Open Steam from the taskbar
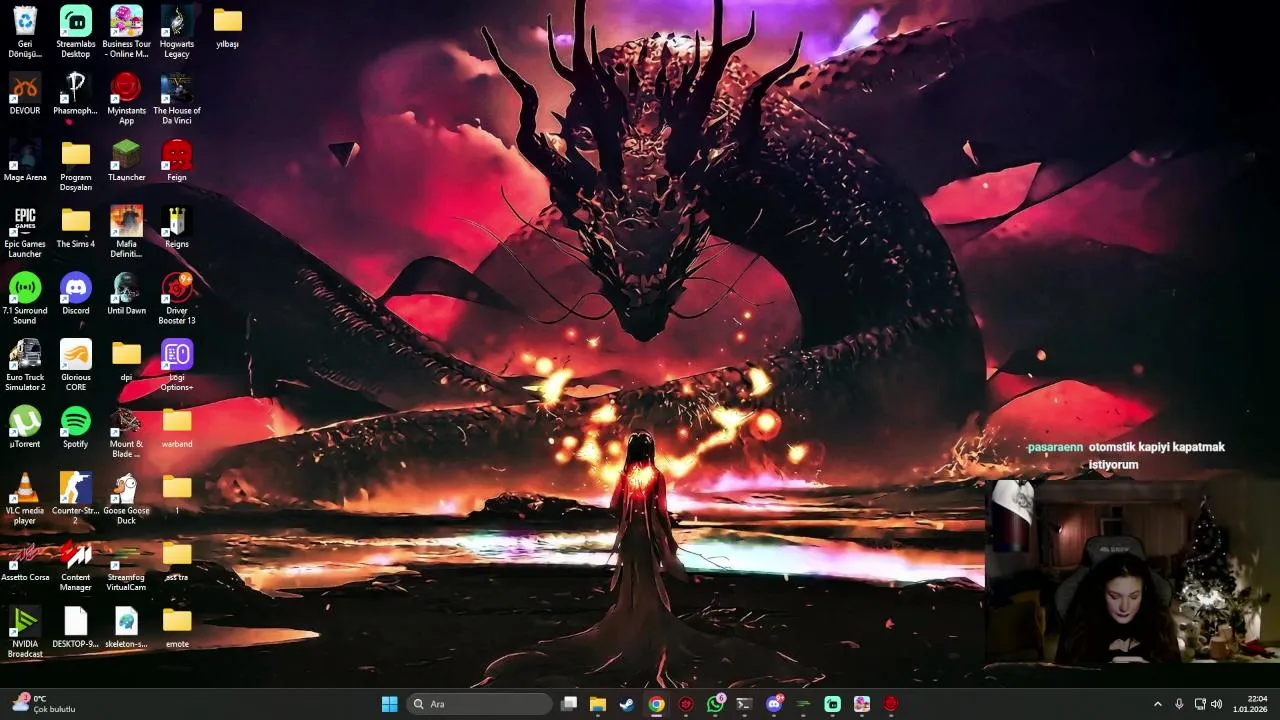This screenshot has width=1280, height=720. coord(627,704)
